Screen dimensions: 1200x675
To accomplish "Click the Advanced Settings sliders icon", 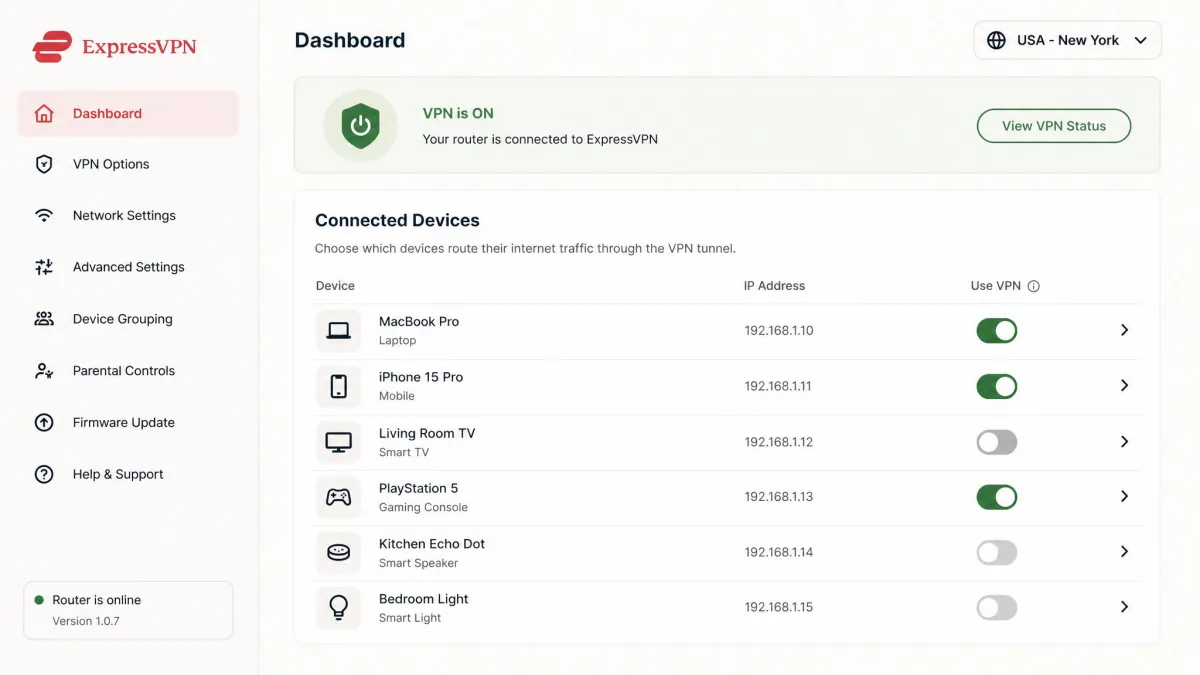I will click(44, 267).
